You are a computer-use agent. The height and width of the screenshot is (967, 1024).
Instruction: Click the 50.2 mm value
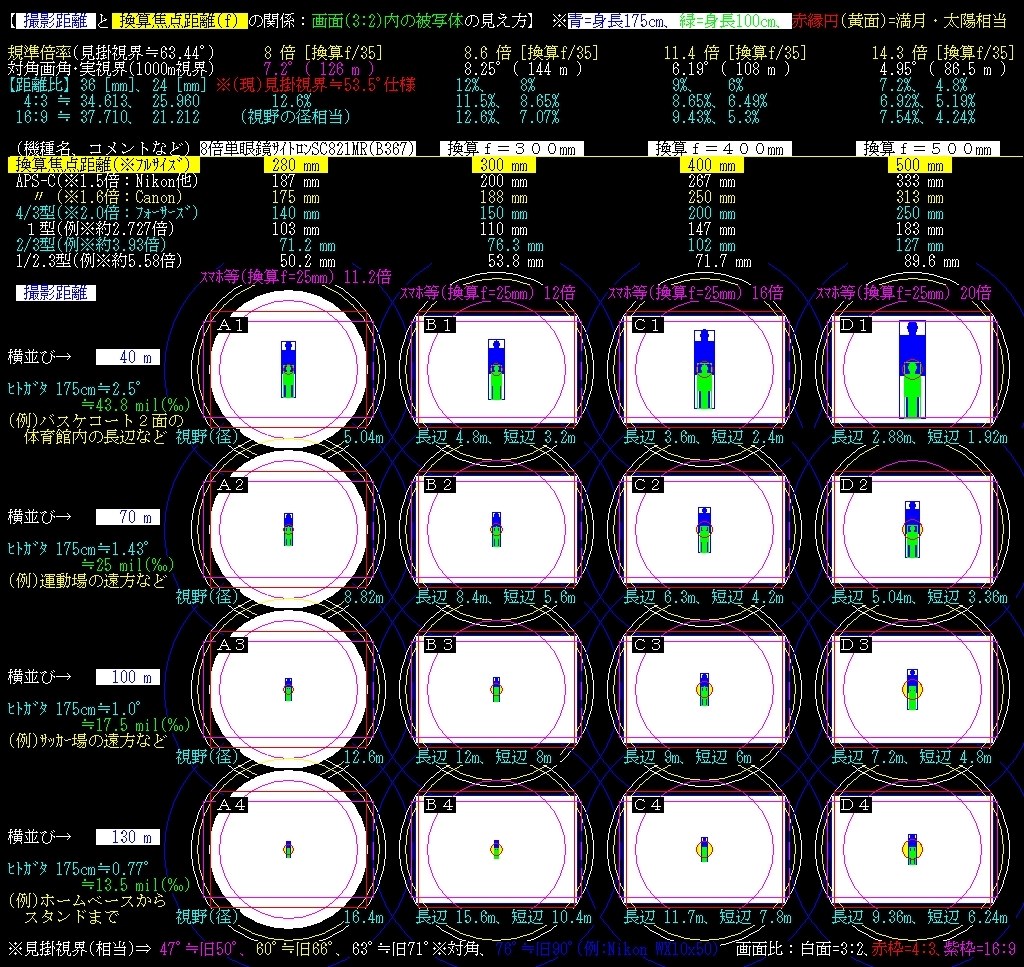[307, 261]
